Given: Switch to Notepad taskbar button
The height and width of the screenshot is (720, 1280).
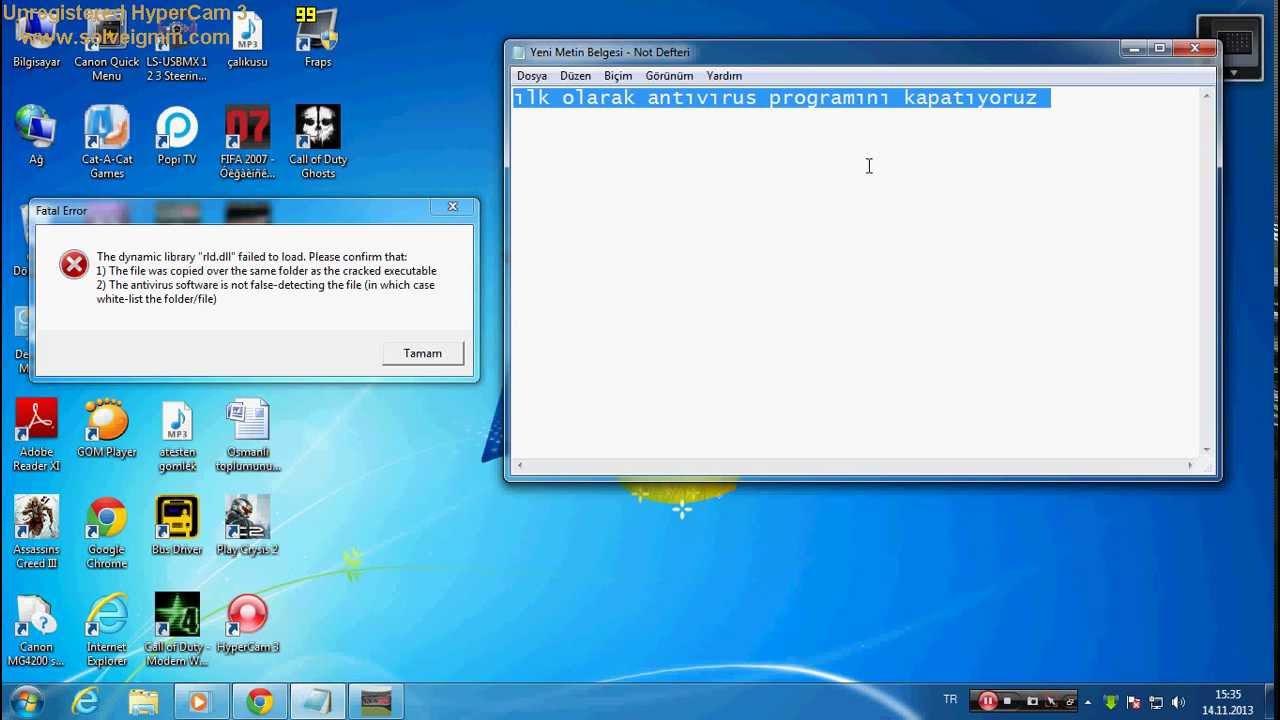Looking at the screenshot, I should click(318, 702).
